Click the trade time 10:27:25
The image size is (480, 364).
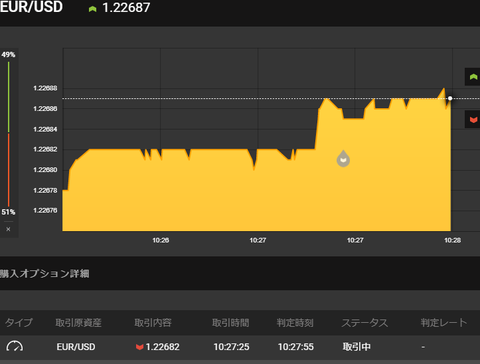(231, 347)
